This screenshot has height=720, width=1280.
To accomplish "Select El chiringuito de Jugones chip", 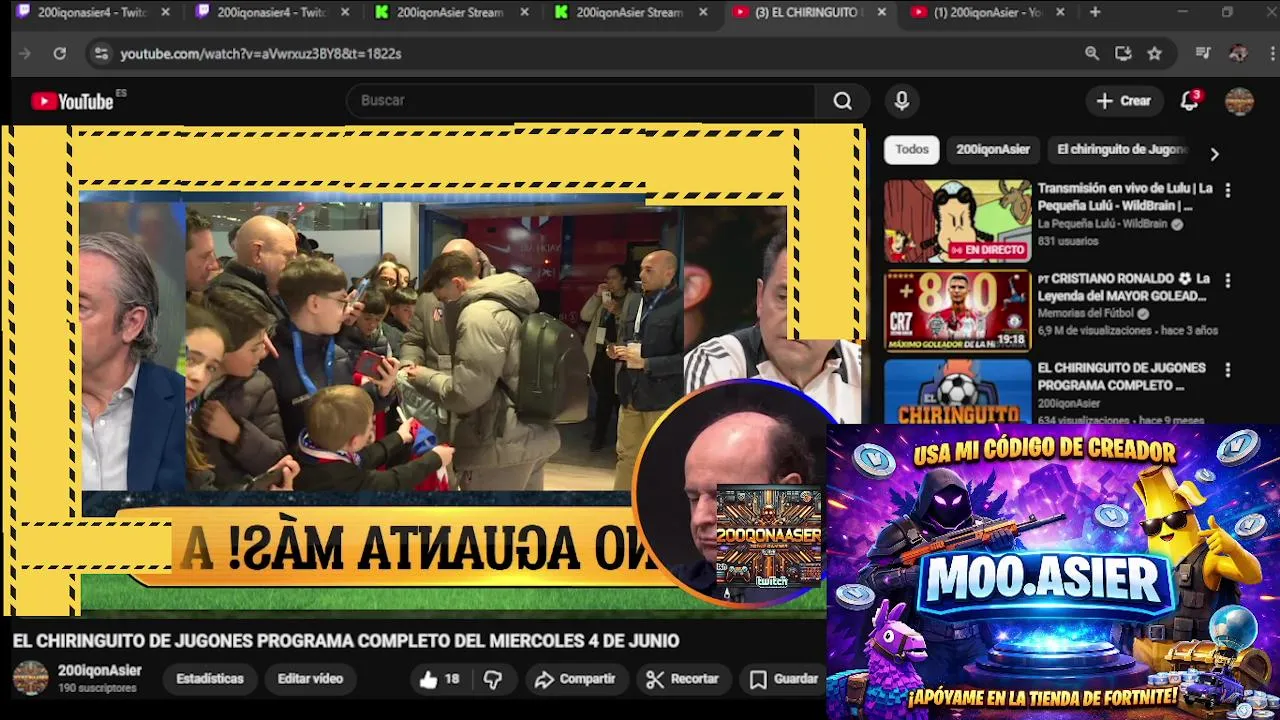I will (1121, 149).
